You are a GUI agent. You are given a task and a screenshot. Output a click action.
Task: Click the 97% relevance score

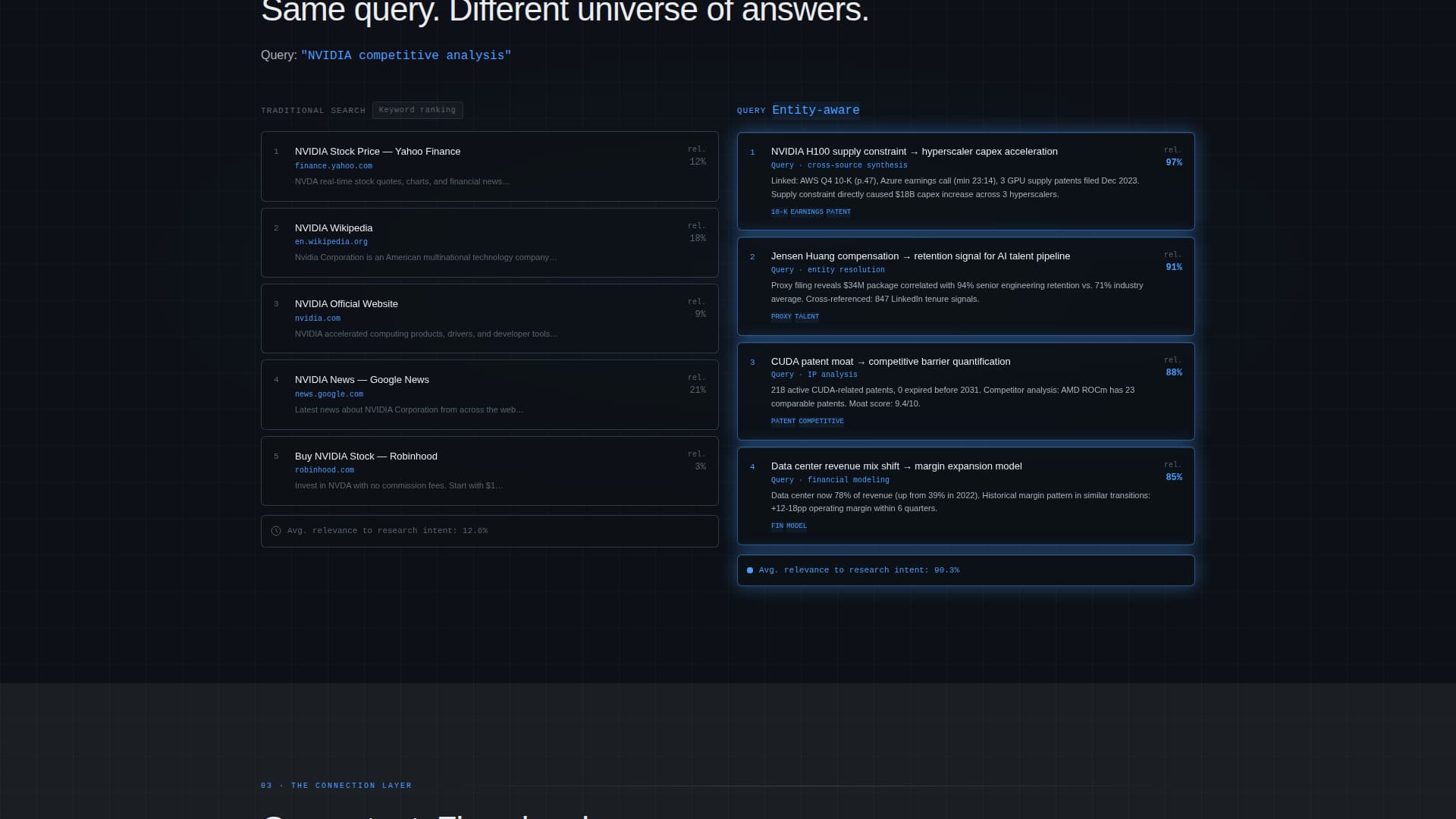click(x=1174, y=163)
